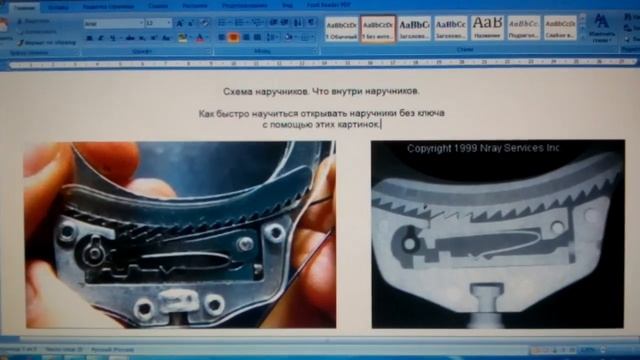The height and width of the screenshot is (360, 640).
Task: Switch to the Page Layout ribbon tab
Action: coord(108,7)
